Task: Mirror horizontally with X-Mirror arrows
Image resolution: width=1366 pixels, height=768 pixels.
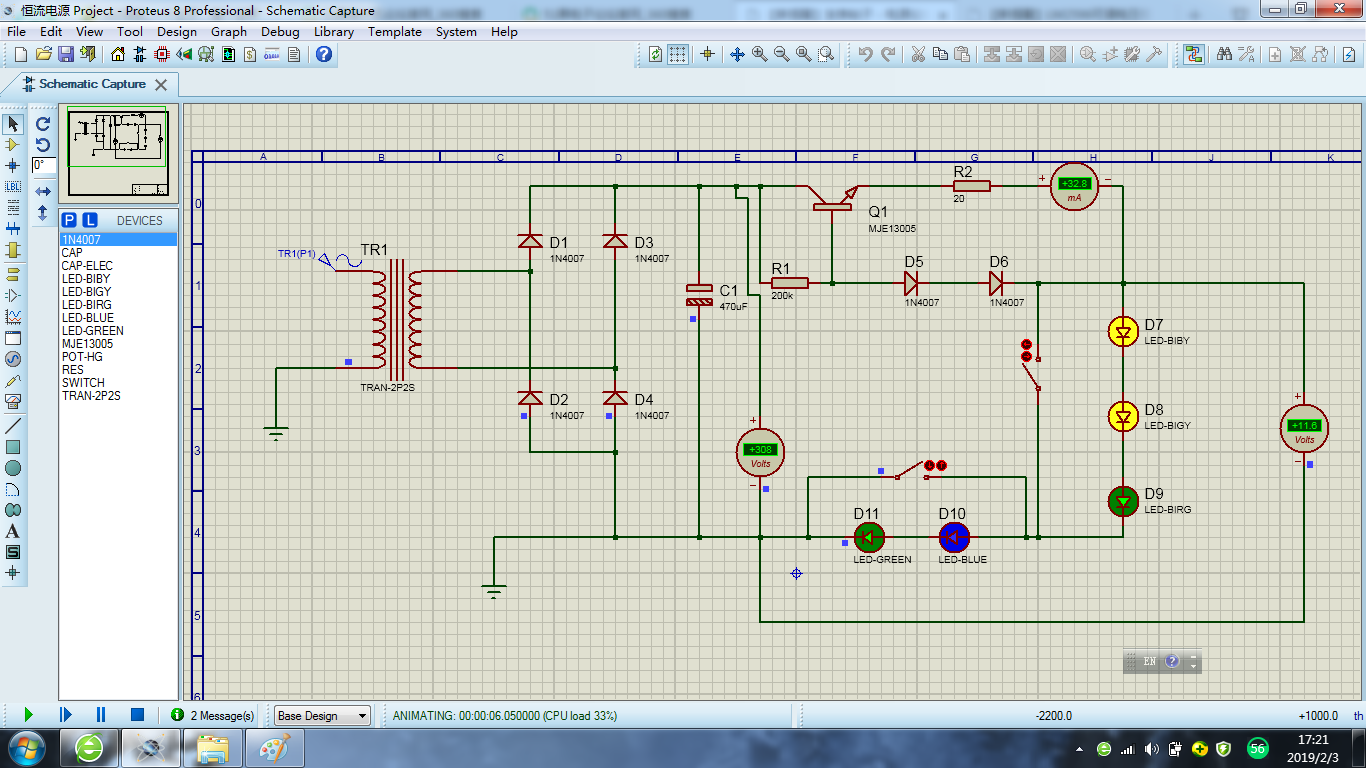Action: pyautogui.click(x=43, y=191)
